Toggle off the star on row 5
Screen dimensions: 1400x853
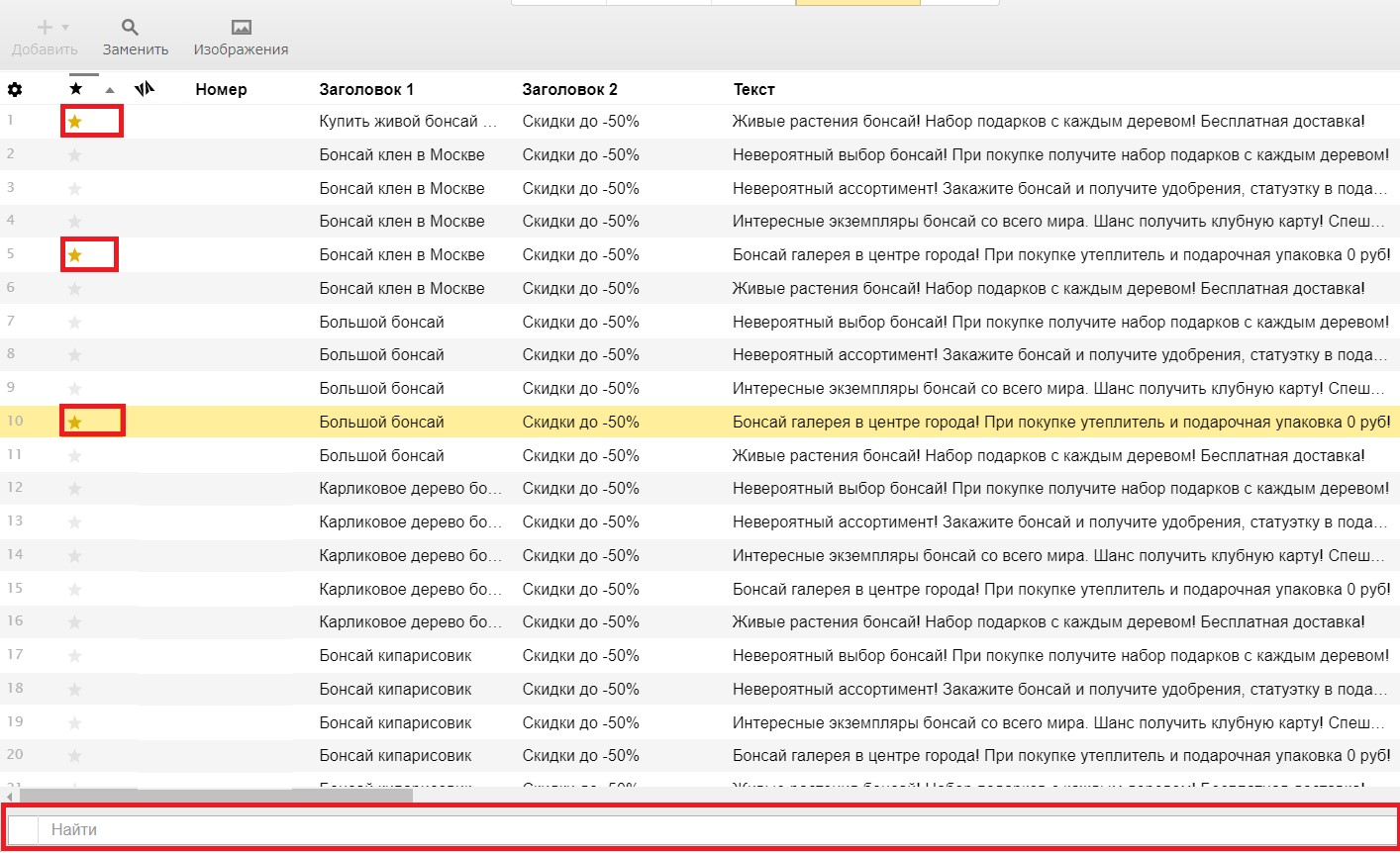tap(74, 255)
